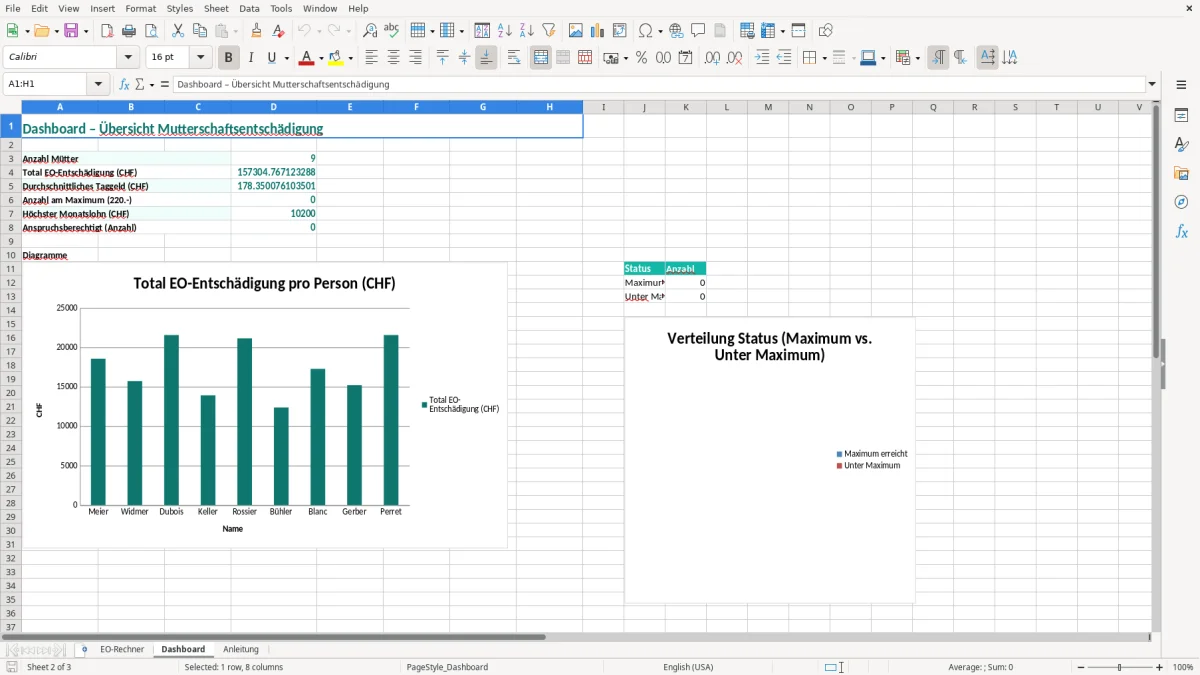Insert special character Omega icon
The height and width of the screenshot is (675, 1200).
[646, 31]
